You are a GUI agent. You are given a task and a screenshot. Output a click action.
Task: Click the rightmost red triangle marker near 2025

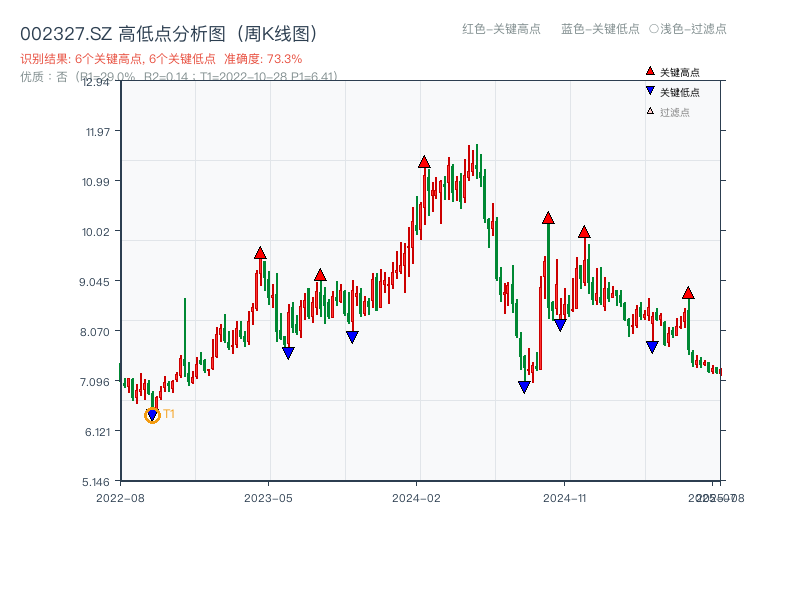click(688, 293)
